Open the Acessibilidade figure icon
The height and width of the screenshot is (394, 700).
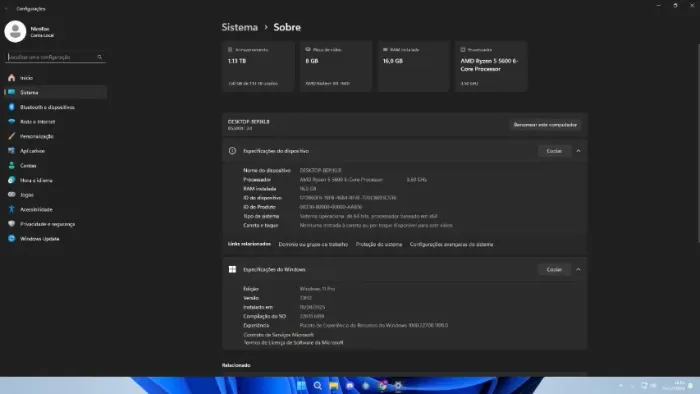12,209
